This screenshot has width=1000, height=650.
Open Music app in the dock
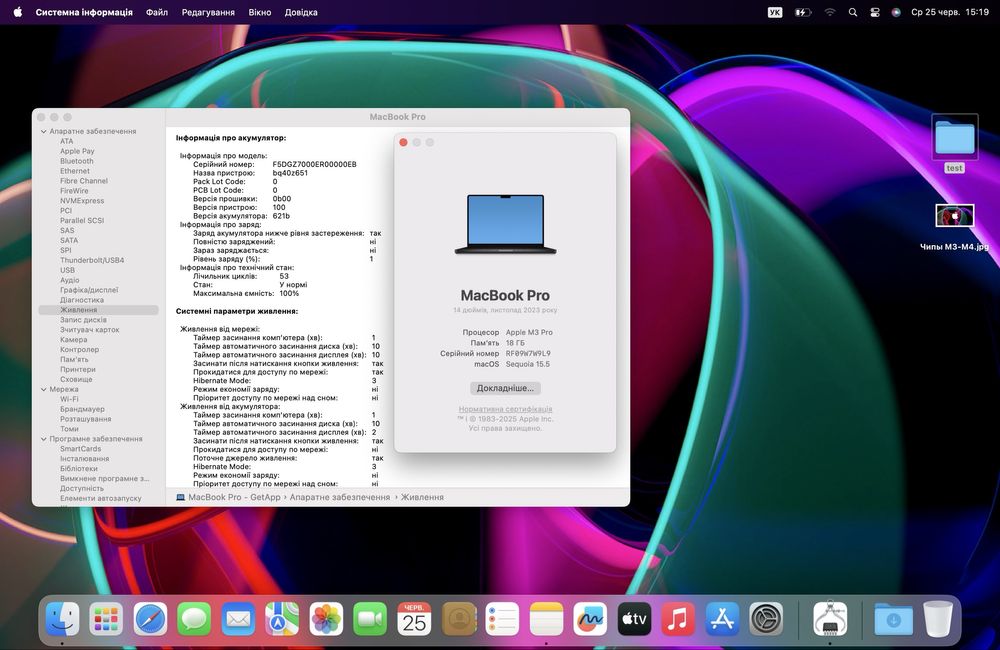(678, 618)
